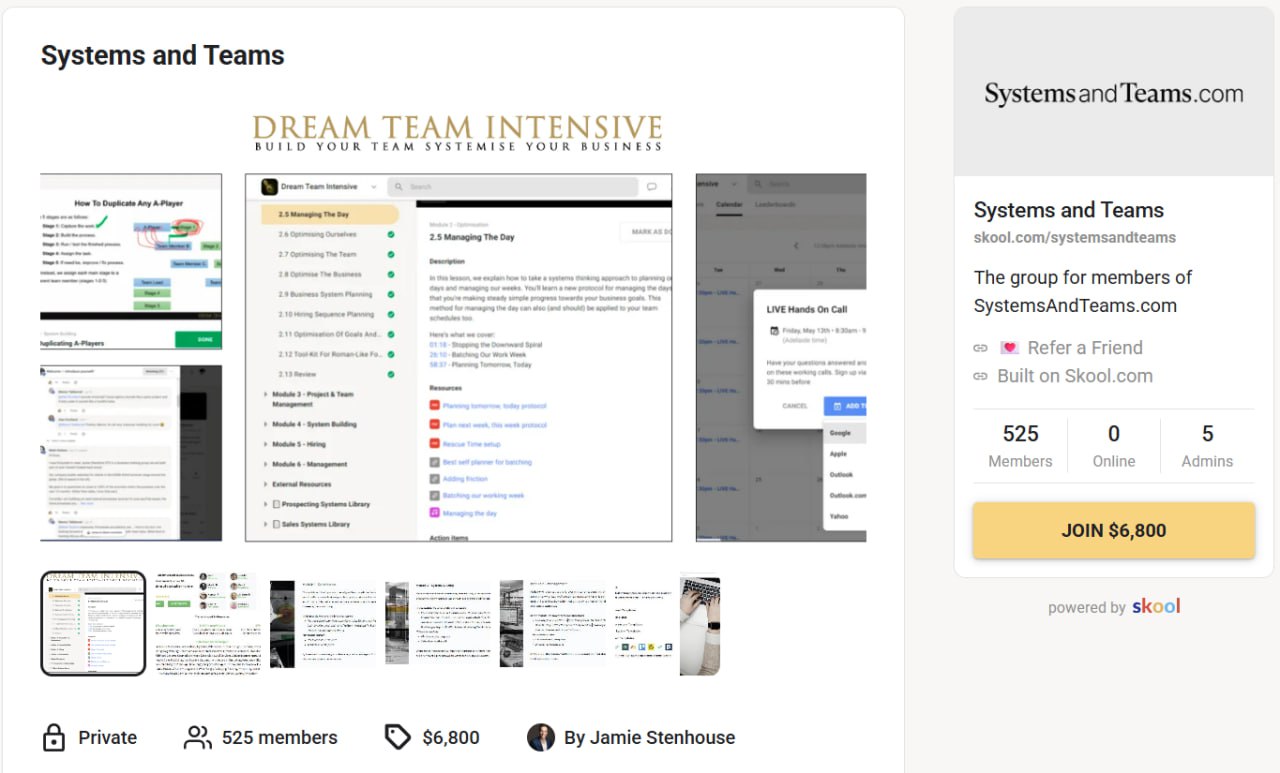
Task: Toggle completion check on 2.9 Business System Planning
Action: [x=391, y=295]
